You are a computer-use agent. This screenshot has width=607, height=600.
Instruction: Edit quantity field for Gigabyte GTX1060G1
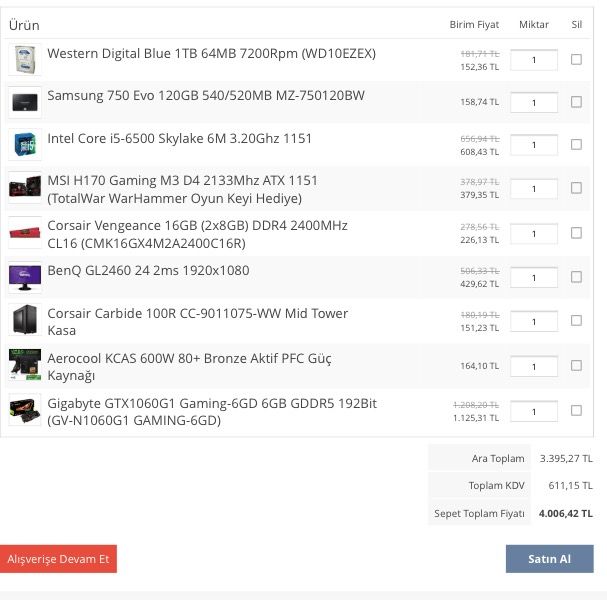[x=534, y=411]
